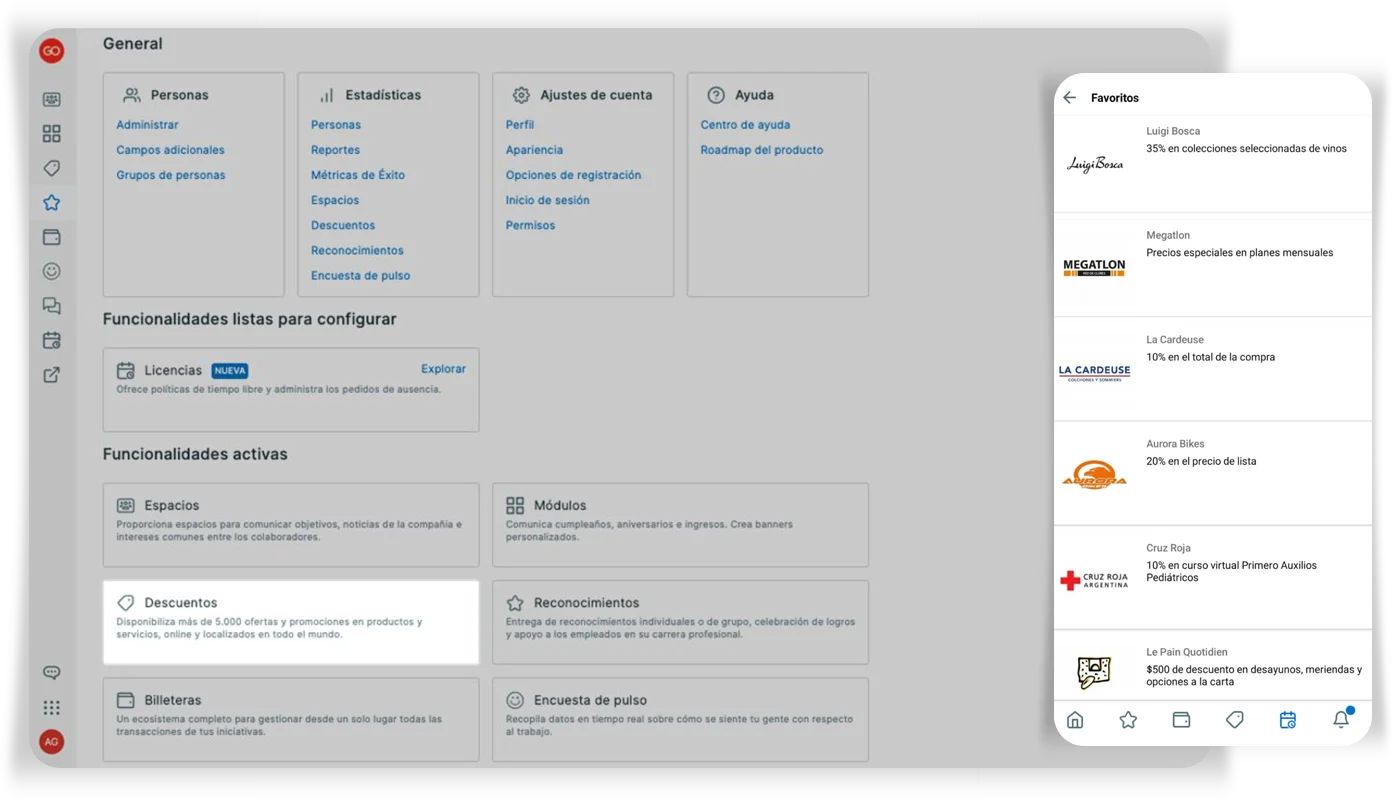Open the Apariencia link

[534, 150]
